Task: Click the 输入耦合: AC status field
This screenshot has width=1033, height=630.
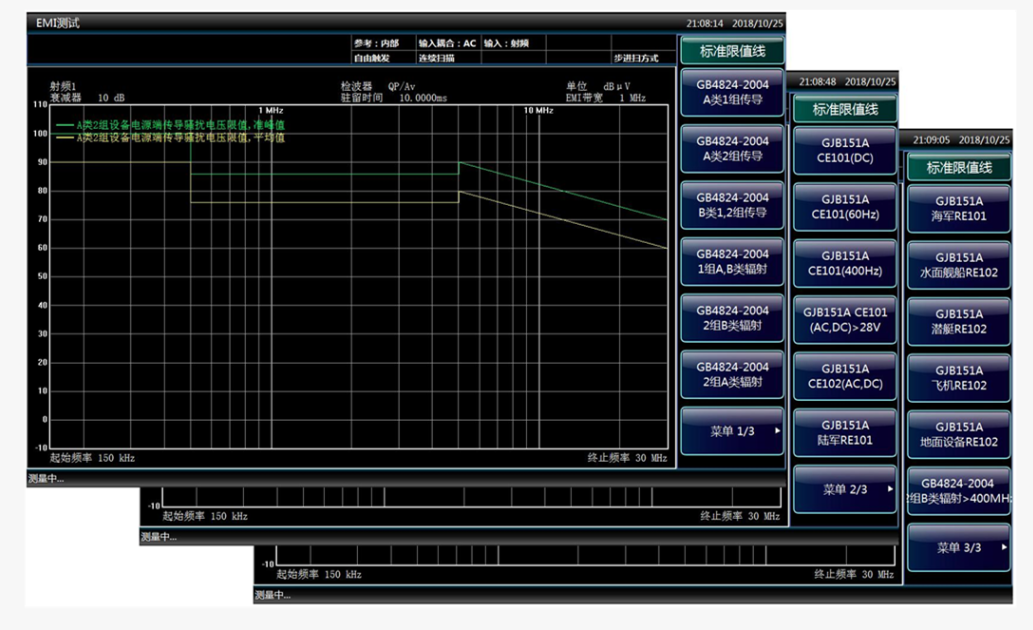Action: 447,44
